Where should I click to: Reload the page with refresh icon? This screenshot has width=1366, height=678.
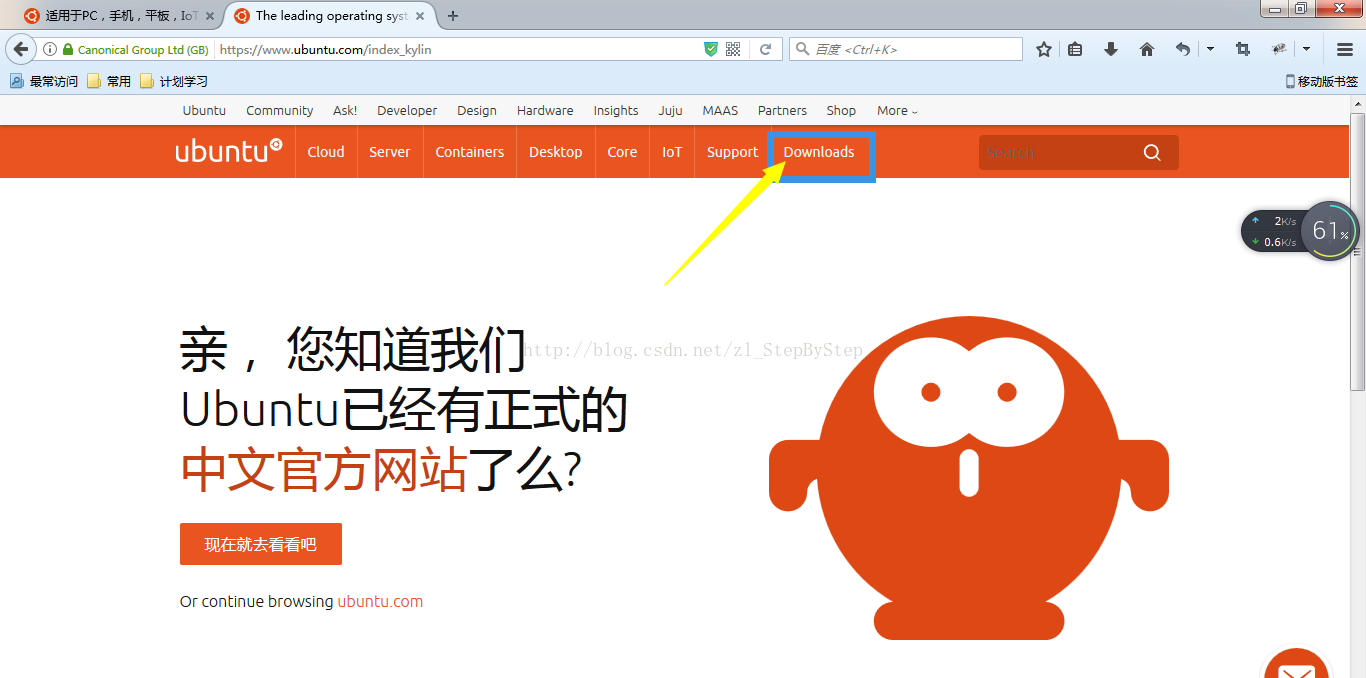(766, 49)
